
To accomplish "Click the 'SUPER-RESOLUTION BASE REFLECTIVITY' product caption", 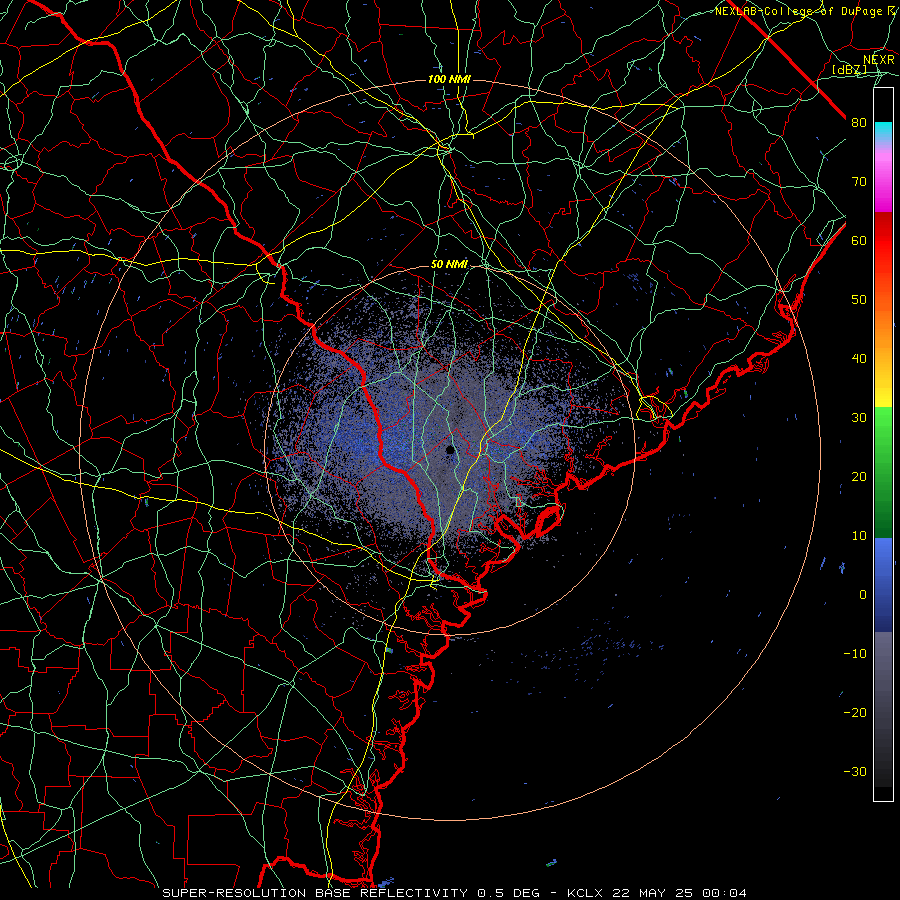I will point(315,893).
